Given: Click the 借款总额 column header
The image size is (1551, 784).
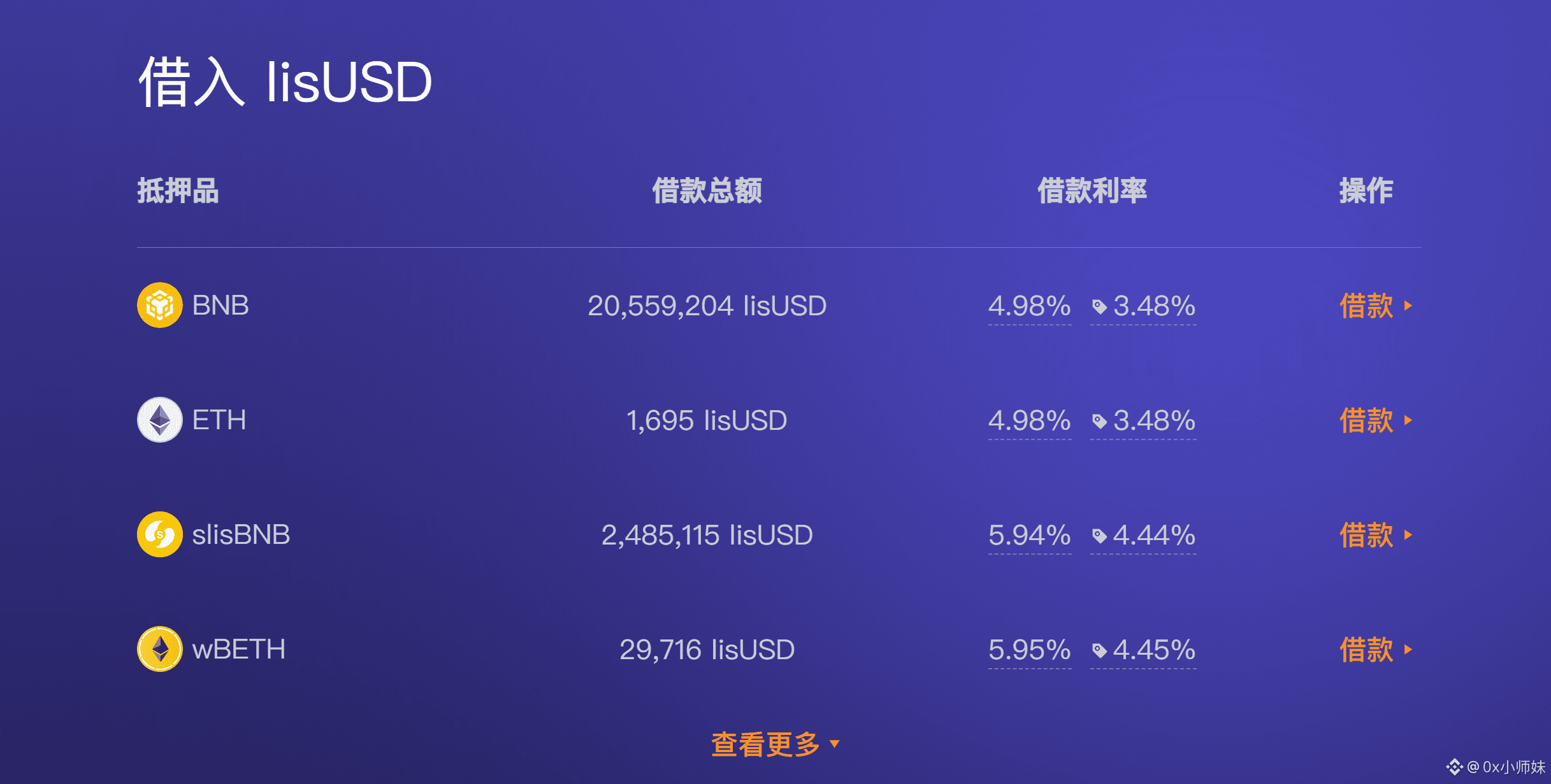Looking at the screenshot, I should point(707,190).
